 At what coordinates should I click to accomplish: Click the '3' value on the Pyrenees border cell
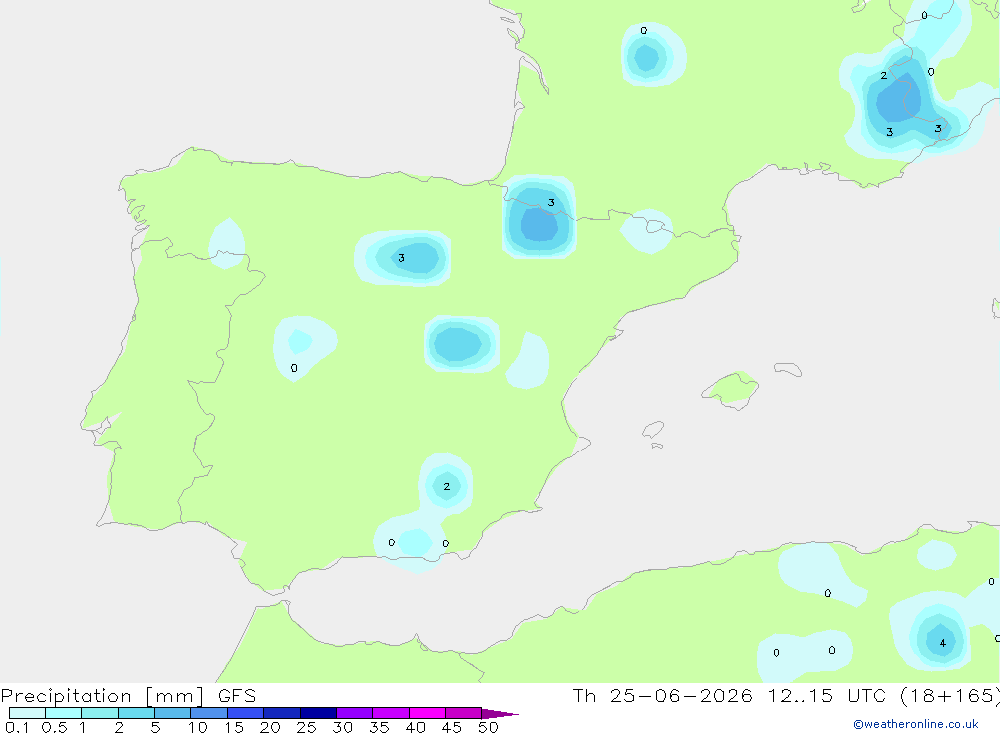click(x=551, y=203)
